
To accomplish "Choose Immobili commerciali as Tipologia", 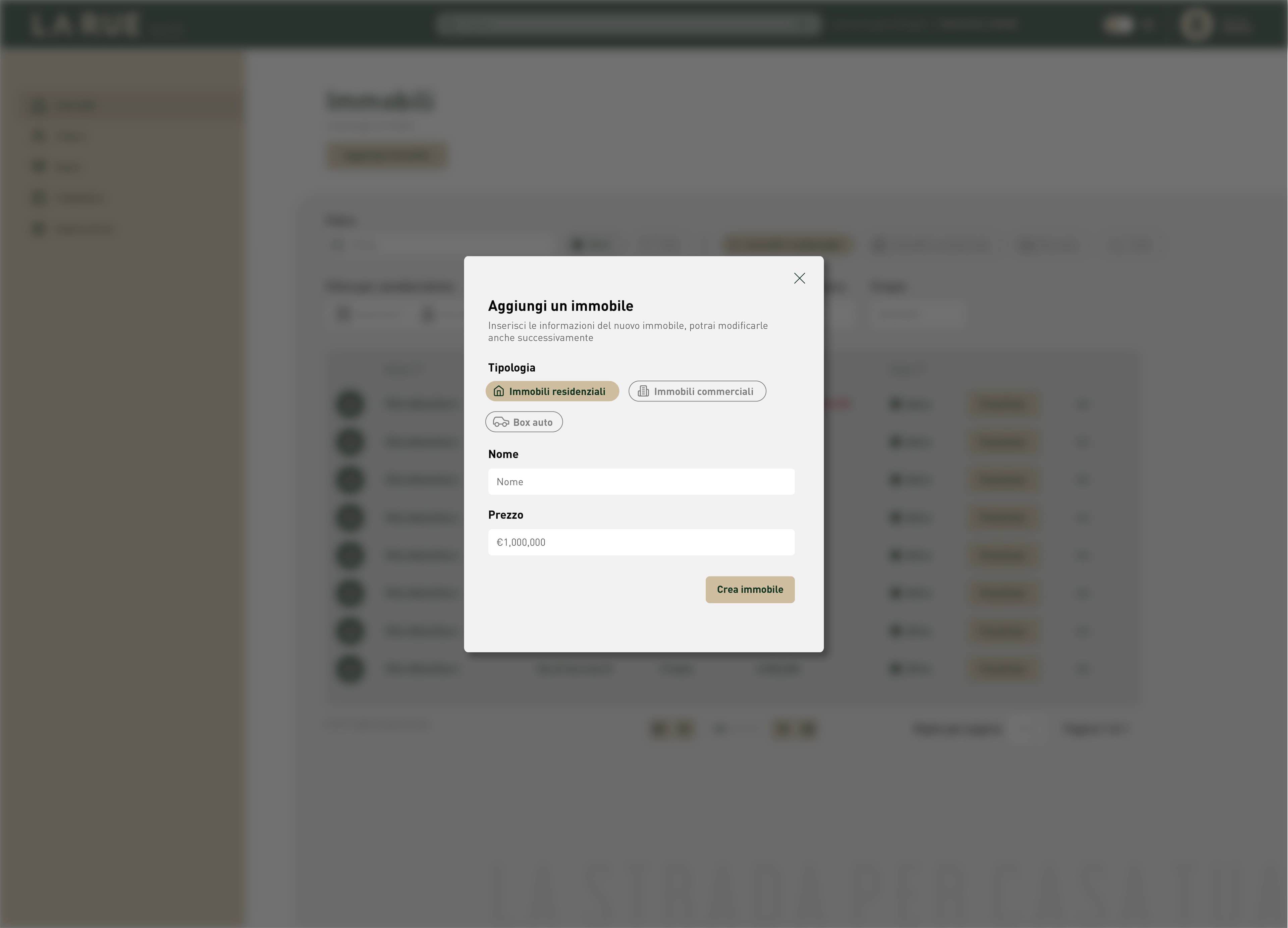I will (x=697, y=391).
